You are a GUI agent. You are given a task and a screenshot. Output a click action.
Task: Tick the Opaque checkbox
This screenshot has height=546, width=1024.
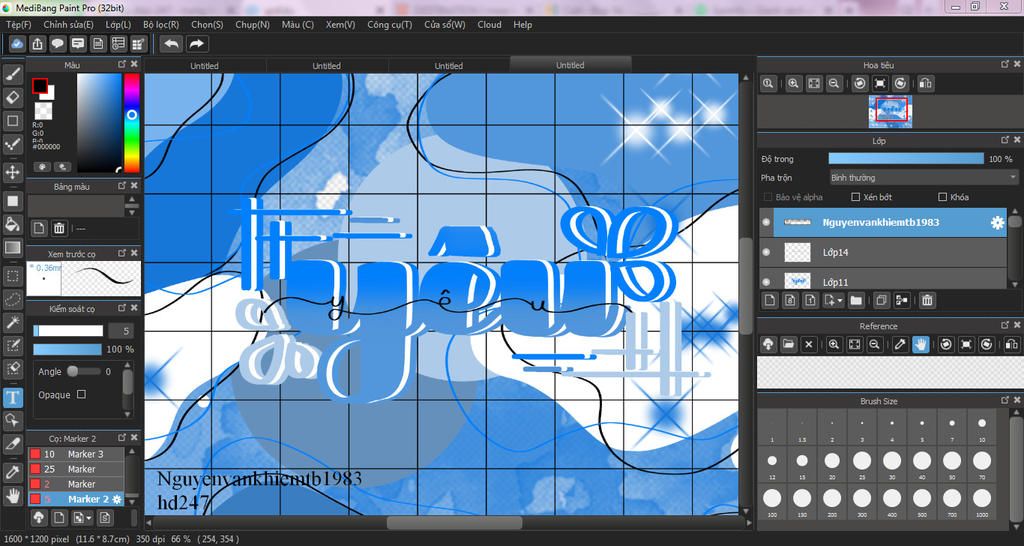[x=81, y=394]
